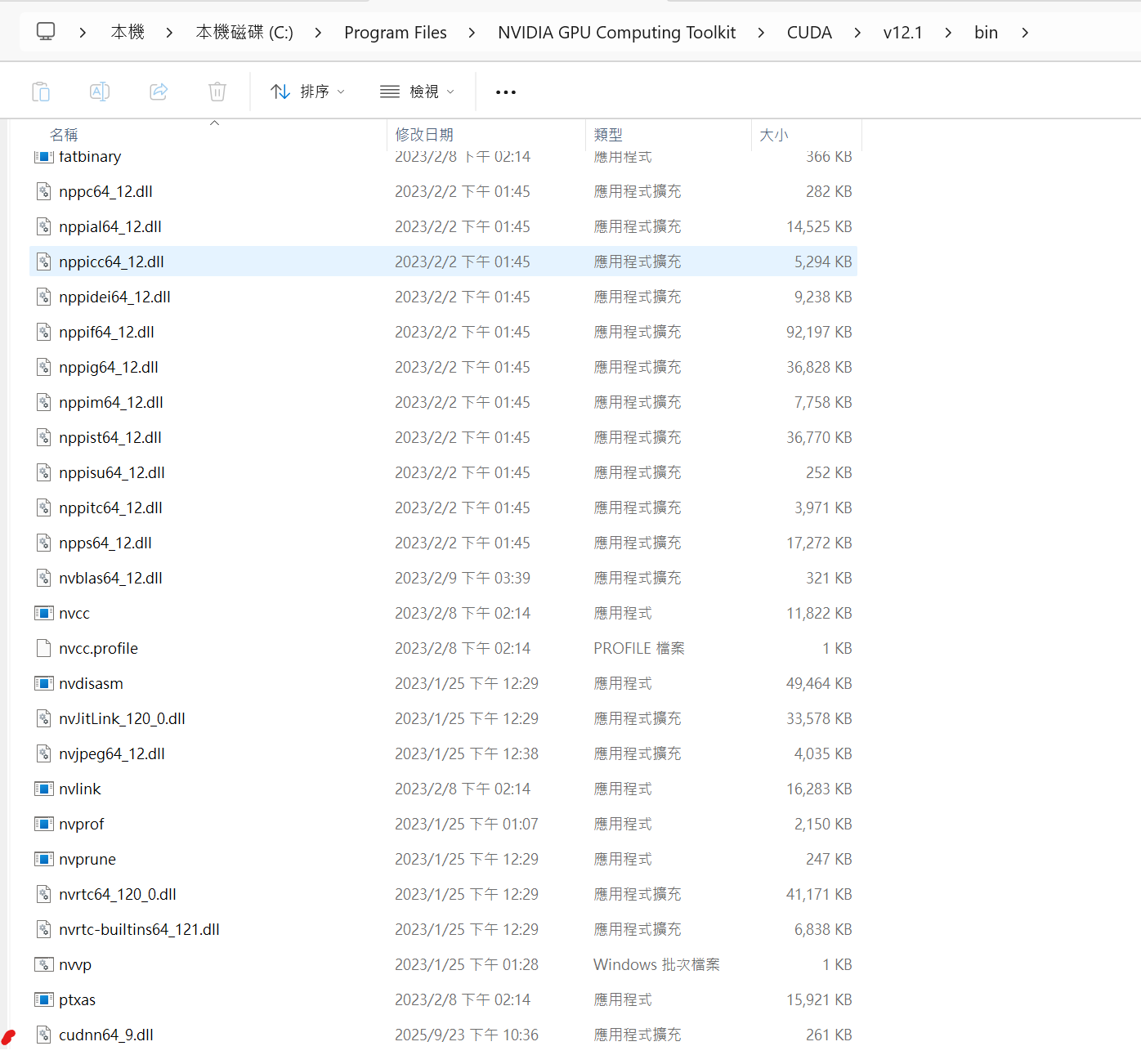Click the delete trash can icon
This screenshot has height=1064, width=1141.
[217, 92]
